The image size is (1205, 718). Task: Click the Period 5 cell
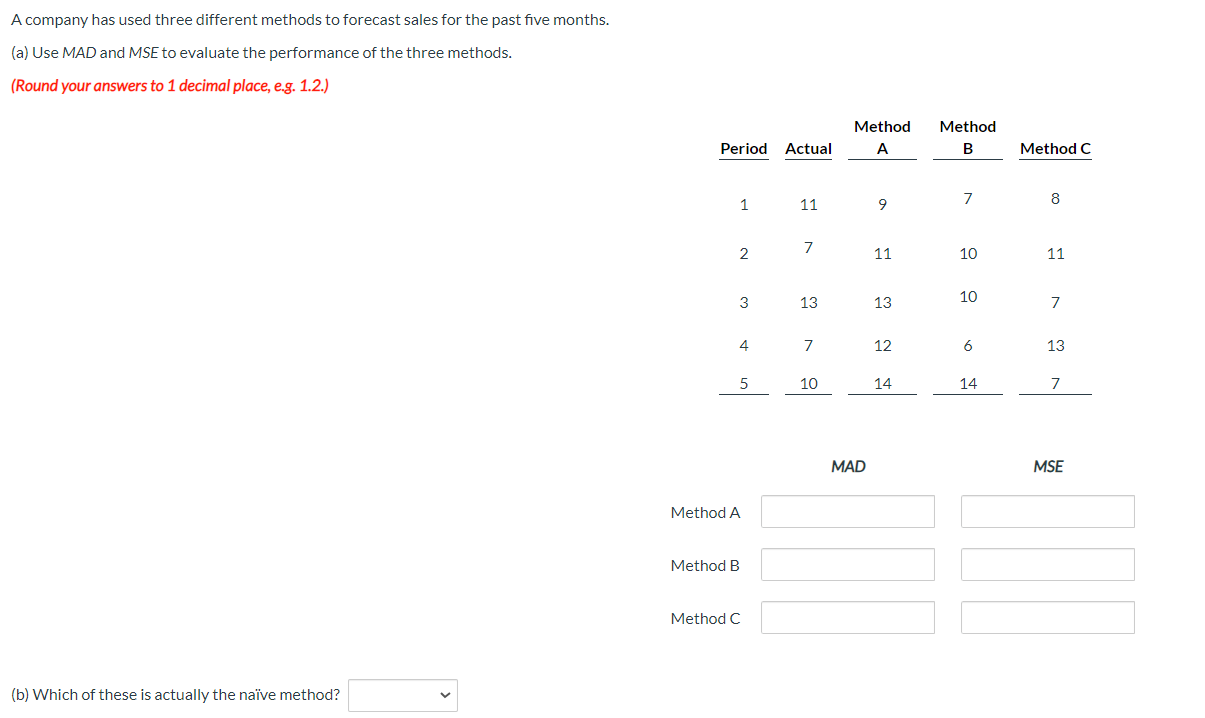tap(743, 383)
